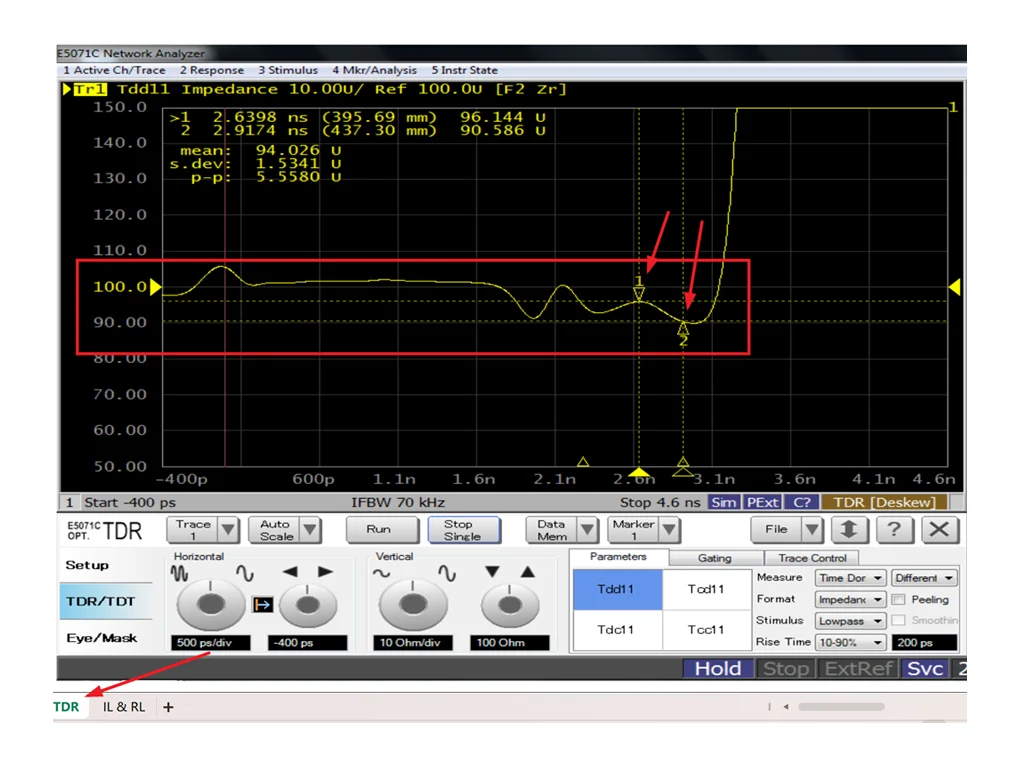Screen dimensions: 1024x765
Task: Click the orange arrow marker-to-start icon
Action: (263, 604)
